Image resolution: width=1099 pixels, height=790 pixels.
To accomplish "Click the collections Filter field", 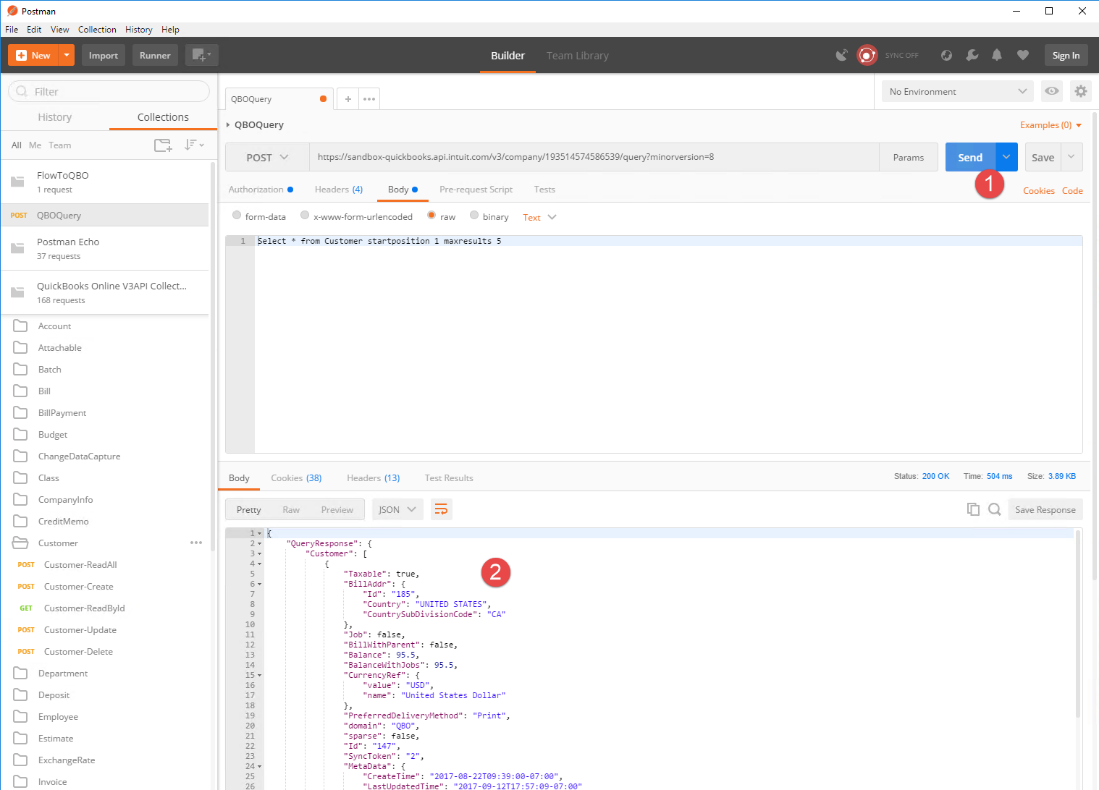I will click(109, 91).
